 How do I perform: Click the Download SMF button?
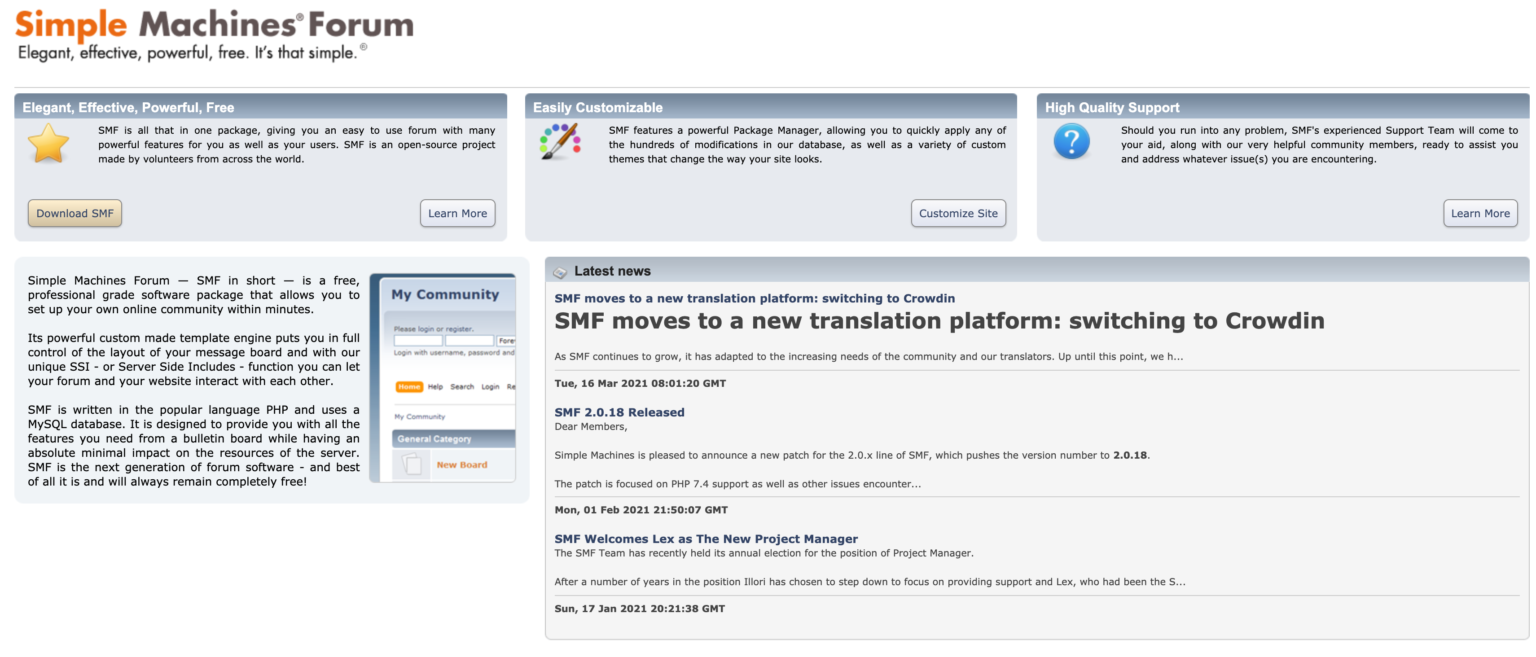click(74, 213)
